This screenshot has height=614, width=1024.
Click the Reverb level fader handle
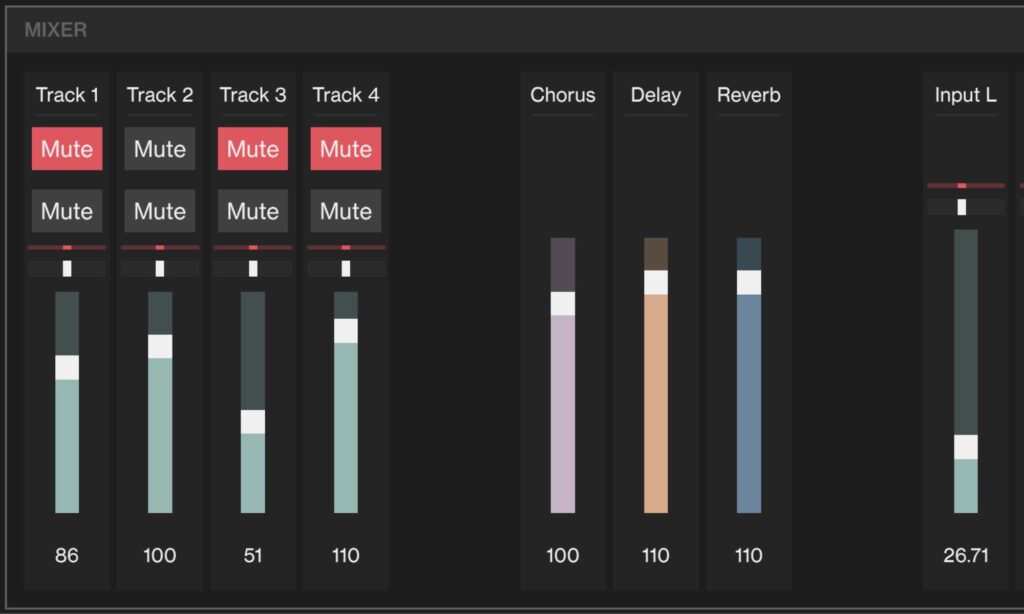pyautogui.click(x=748, y=283)
